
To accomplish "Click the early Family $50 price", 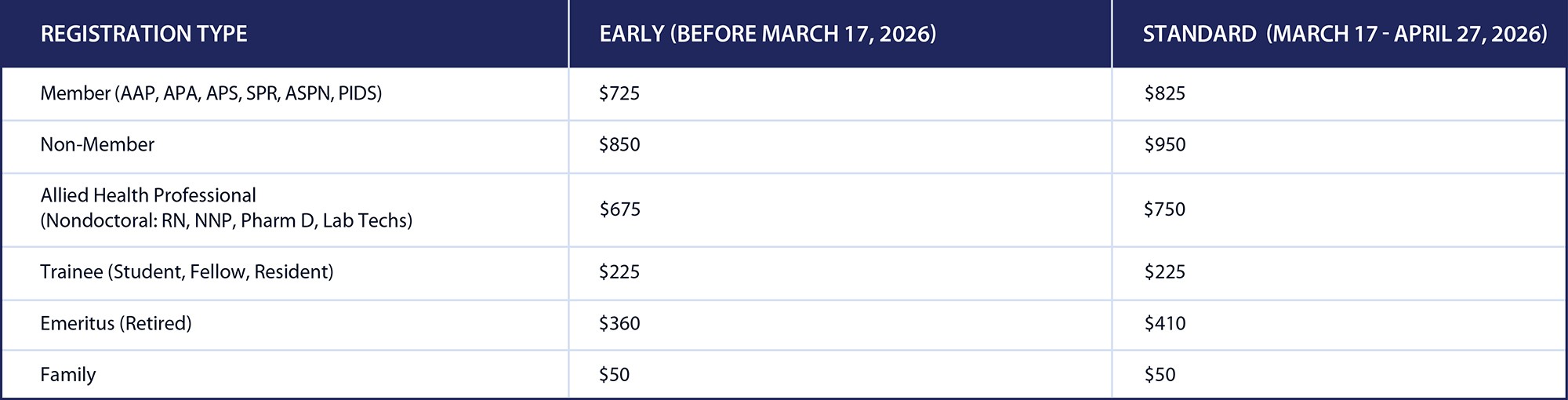I will 614,374.
